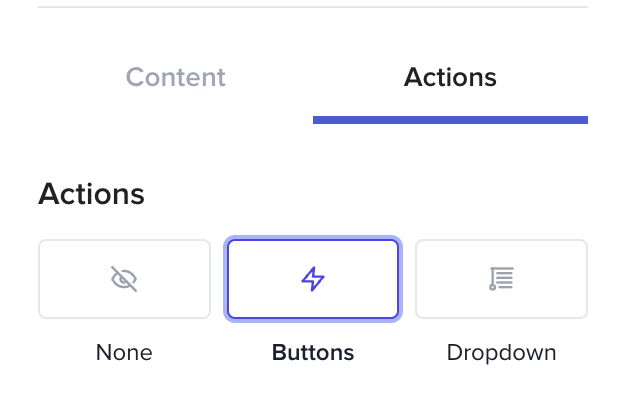Show actions as Buttons

313,279
